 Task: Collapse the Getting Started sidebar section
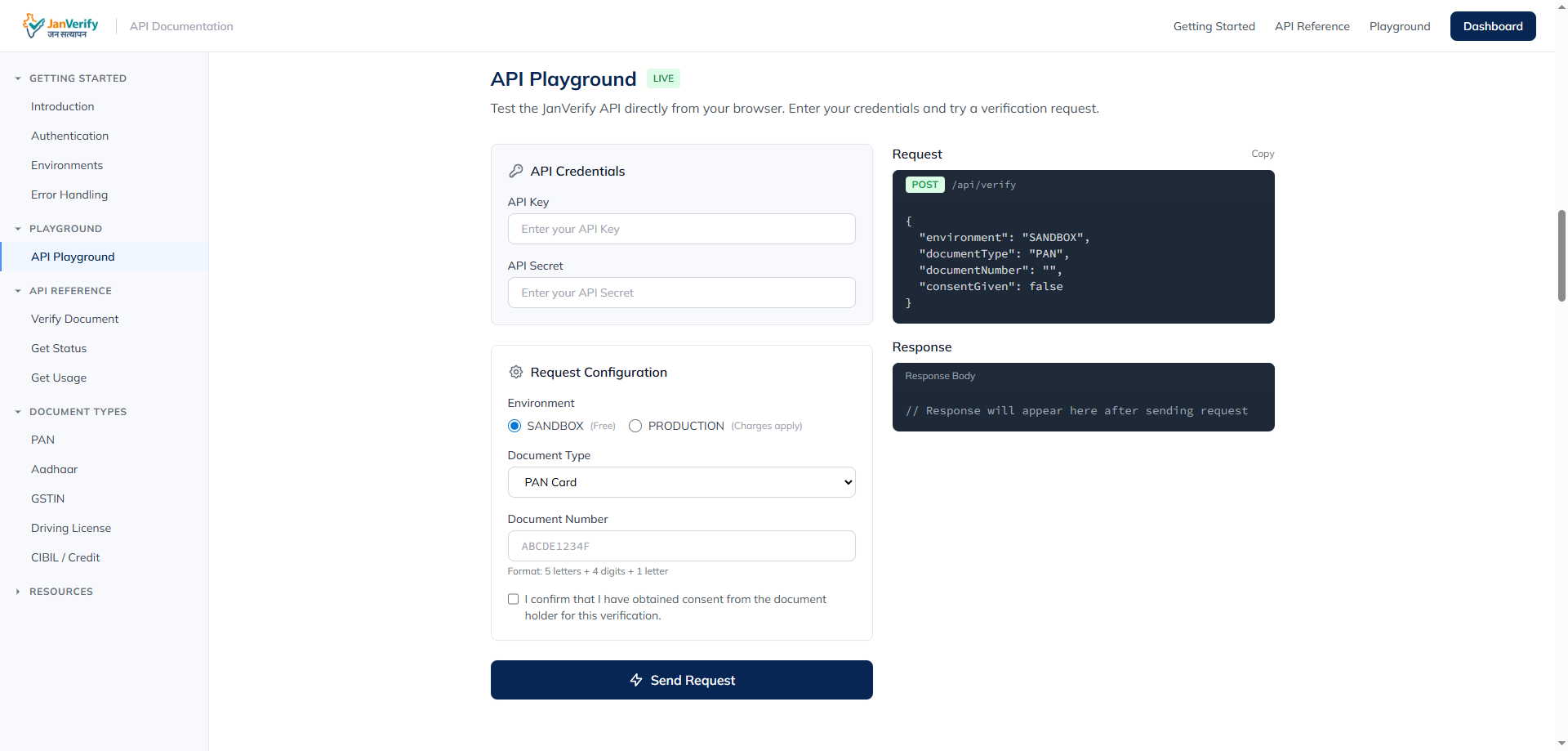coord(18,78)
